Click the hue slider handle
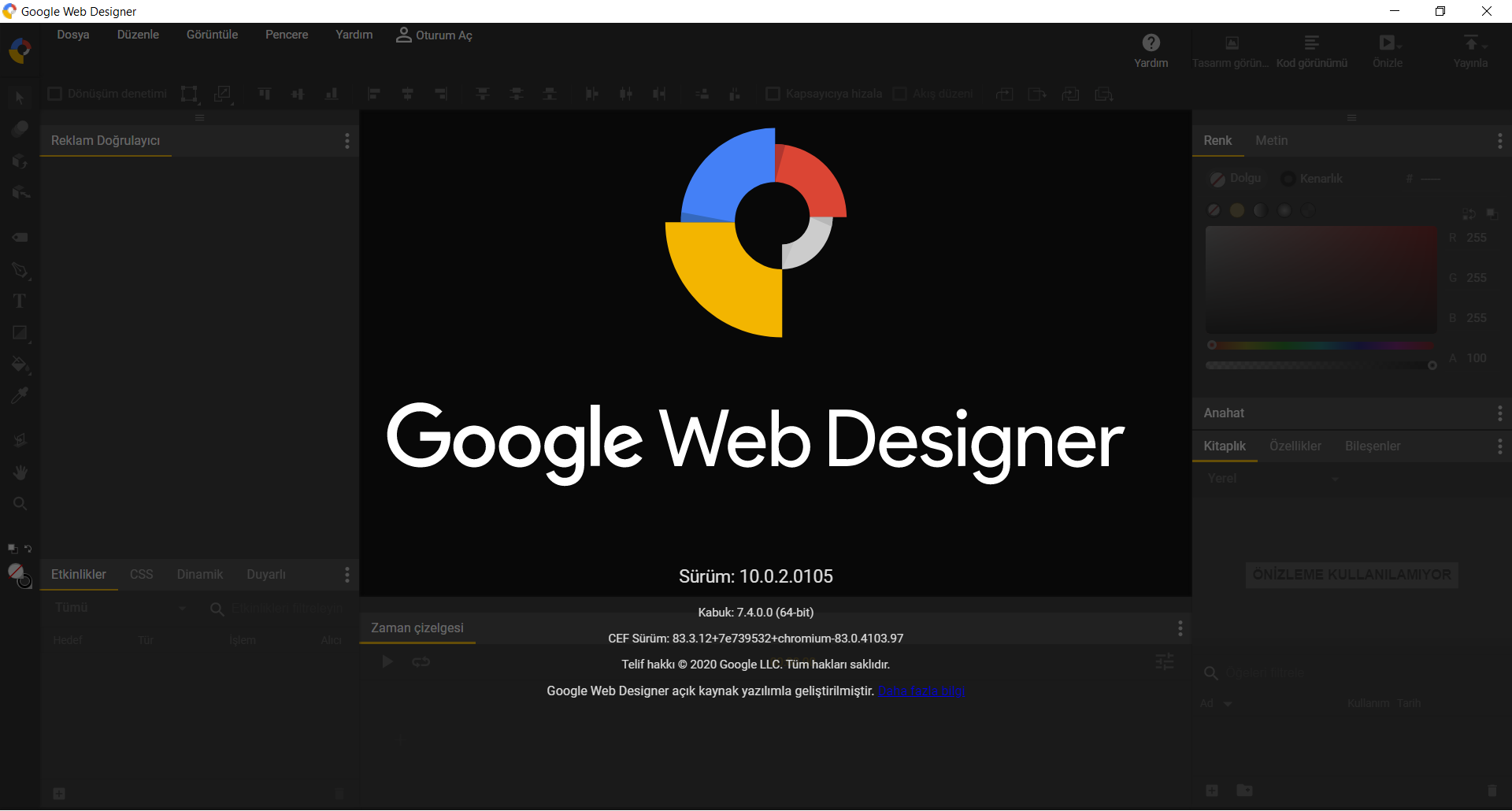The image size is (1512, 811). pos(1212,345)
